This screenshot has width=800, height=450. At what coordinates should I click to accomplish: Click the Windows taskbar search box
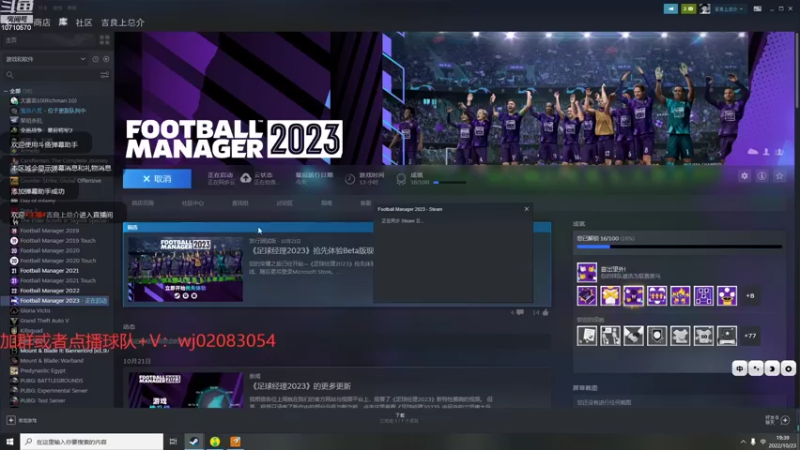click(91, 441)
